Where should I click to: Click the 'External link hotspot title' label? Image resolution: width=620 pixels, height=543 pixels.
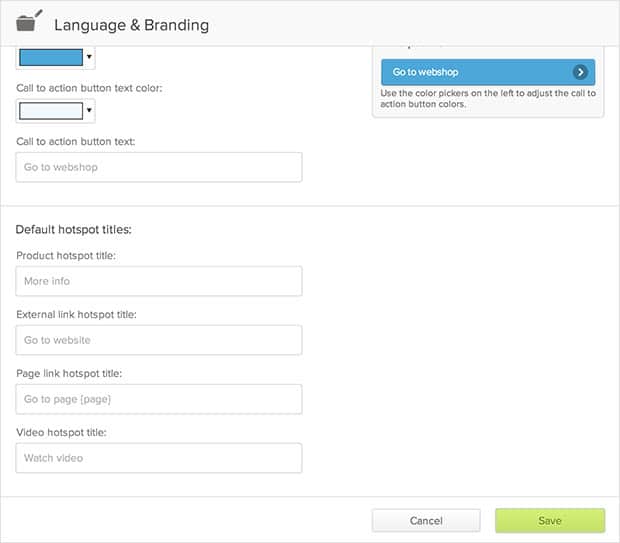pos(76,315)
